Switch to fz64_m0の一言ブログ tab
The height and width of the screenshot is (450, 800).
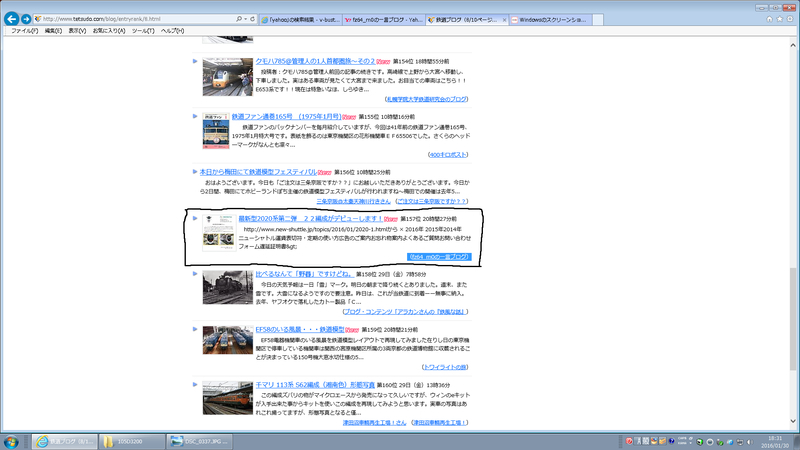coord(384,20)
